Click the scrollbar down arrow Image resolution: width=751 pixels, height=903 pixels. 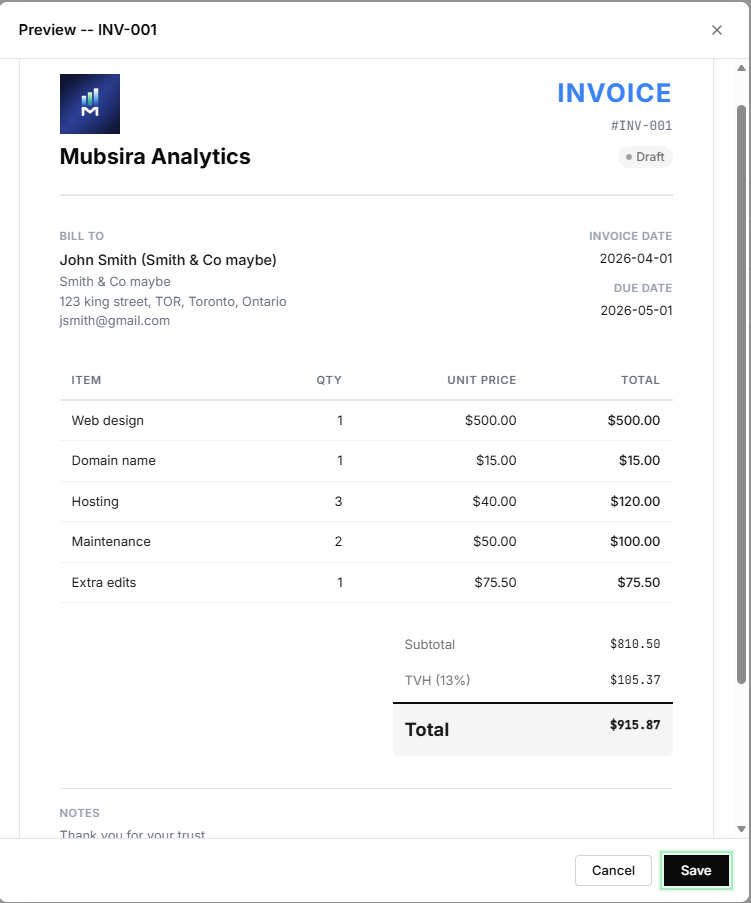(741, 829)
